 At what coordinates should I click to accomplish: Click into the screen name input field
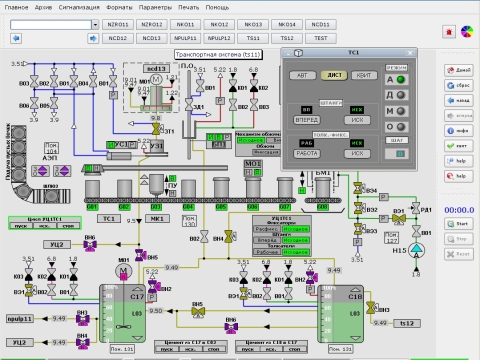51,25
